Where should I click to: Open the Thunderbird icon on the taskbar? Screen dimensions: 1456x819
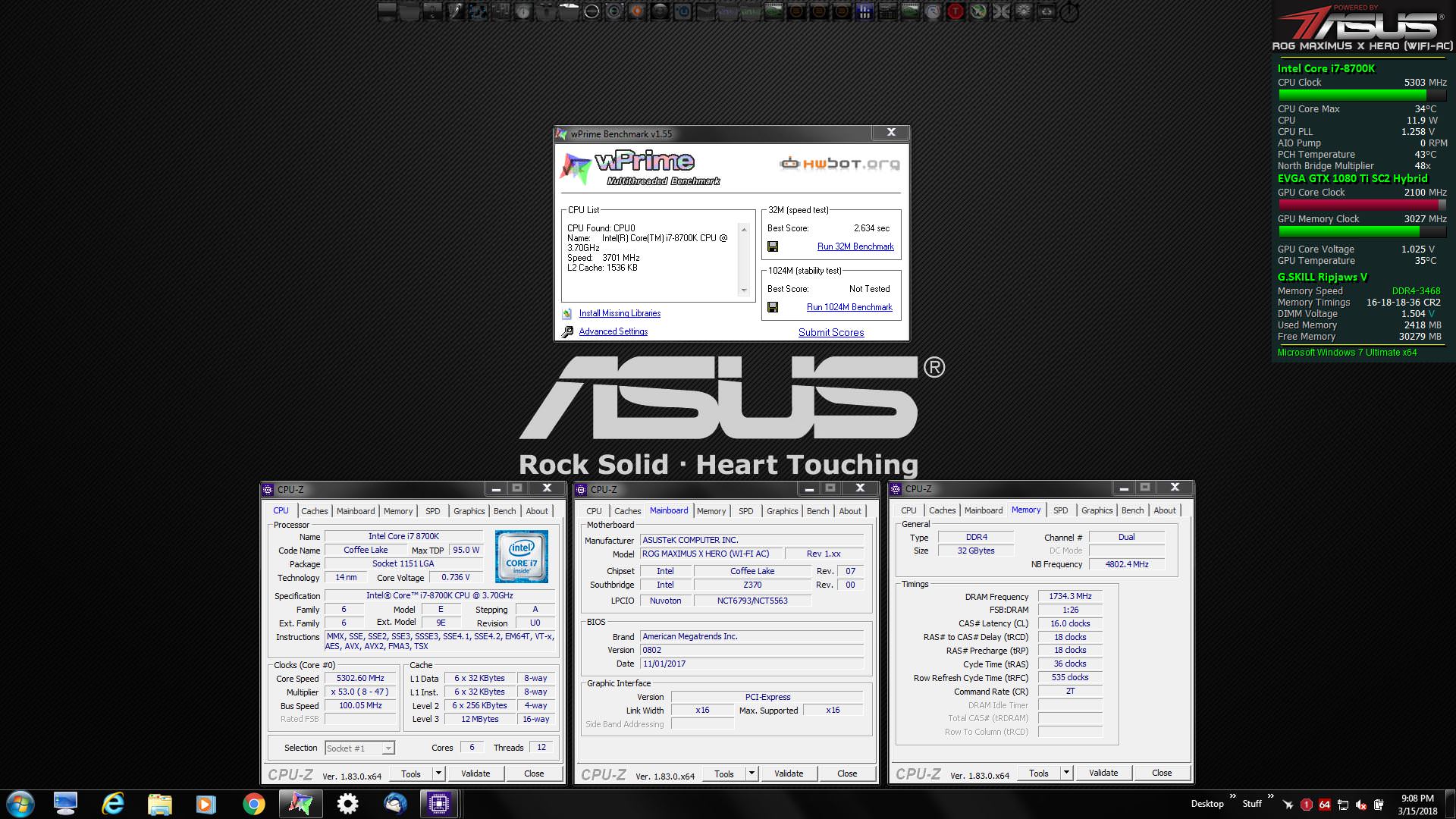394,804
